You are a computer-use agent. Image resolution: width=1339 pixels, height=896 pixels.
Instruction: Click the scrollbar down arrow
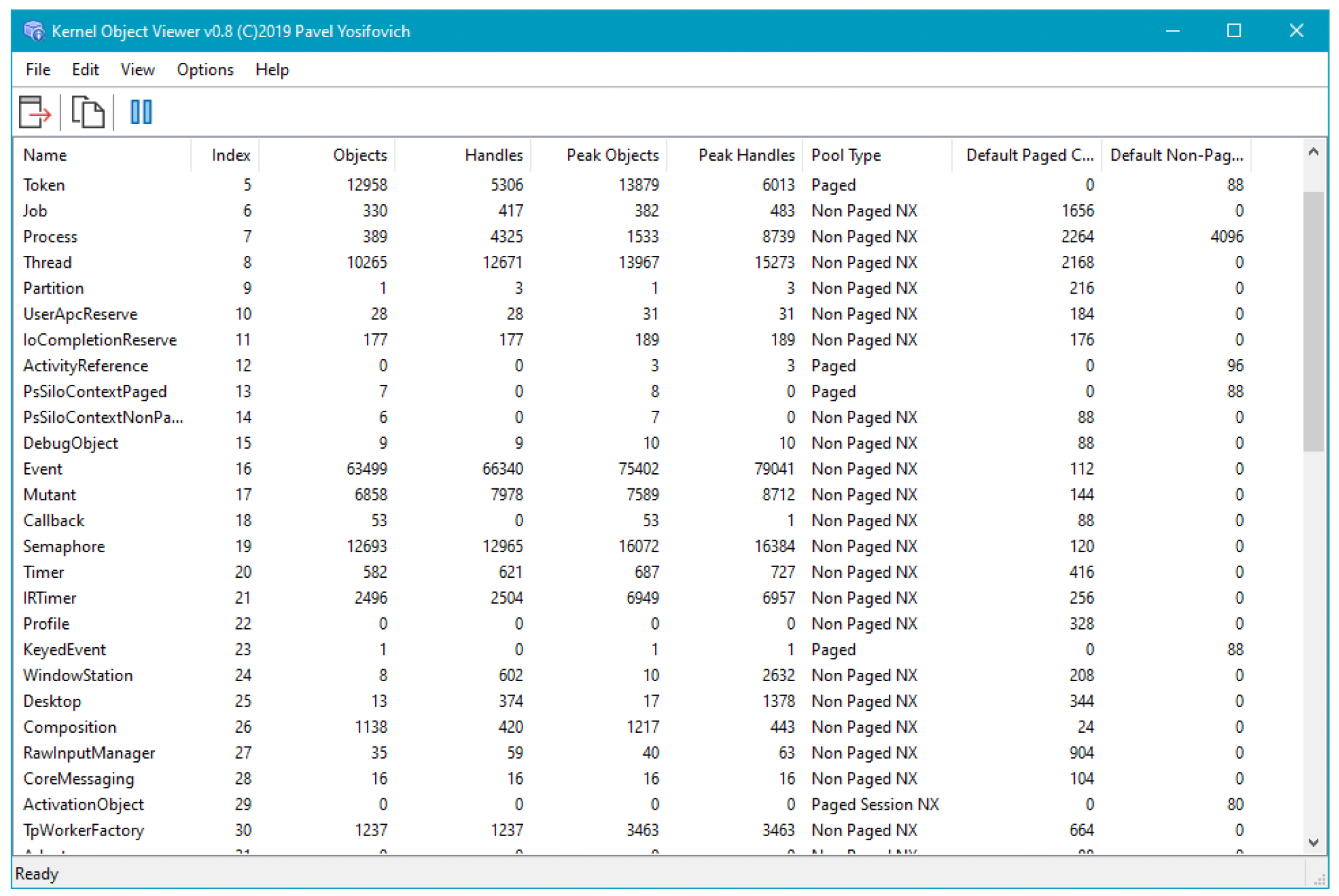[x=1314, y=842]
